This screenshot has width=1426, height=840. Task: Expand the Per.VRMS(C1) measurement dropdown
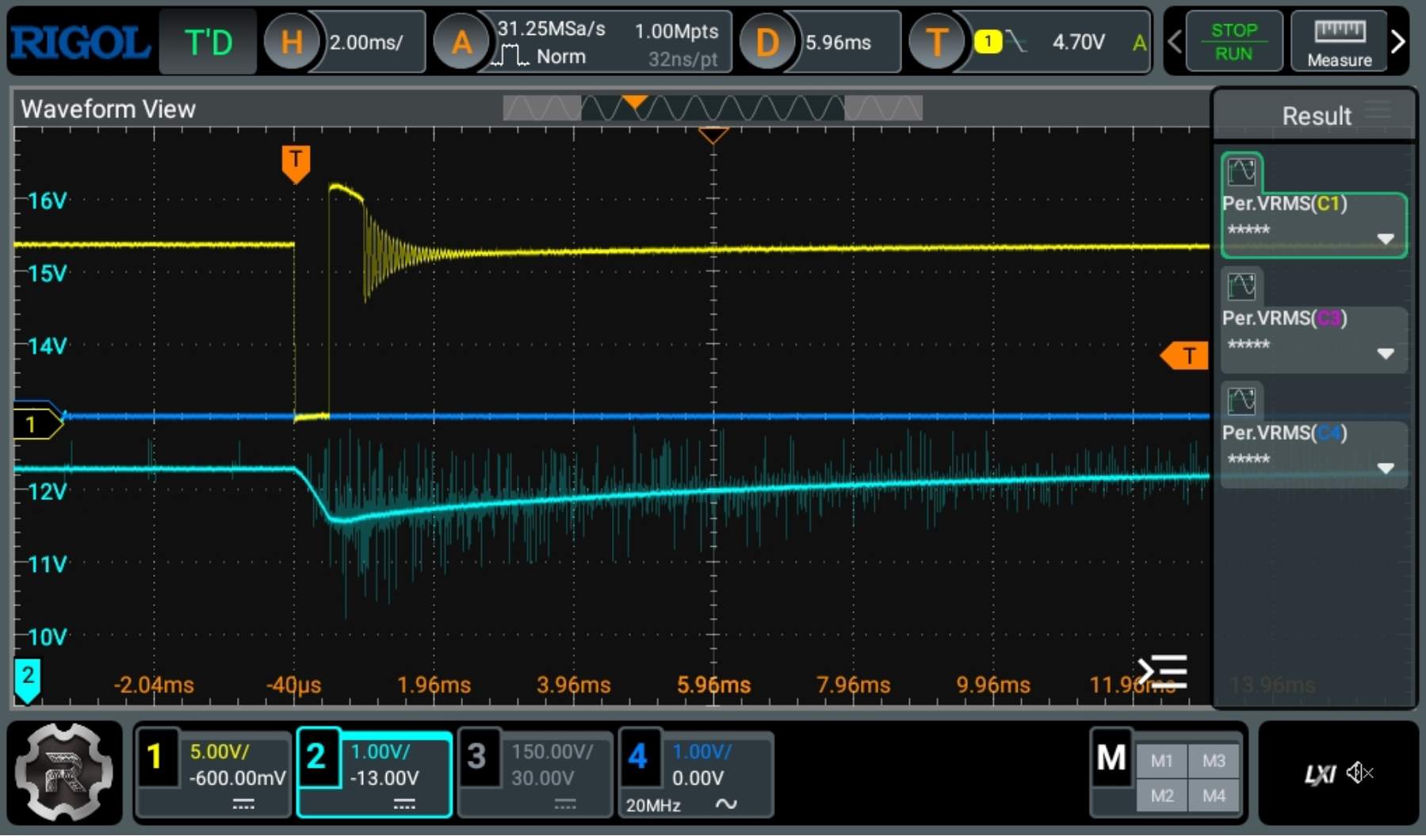pos(1385,239)
